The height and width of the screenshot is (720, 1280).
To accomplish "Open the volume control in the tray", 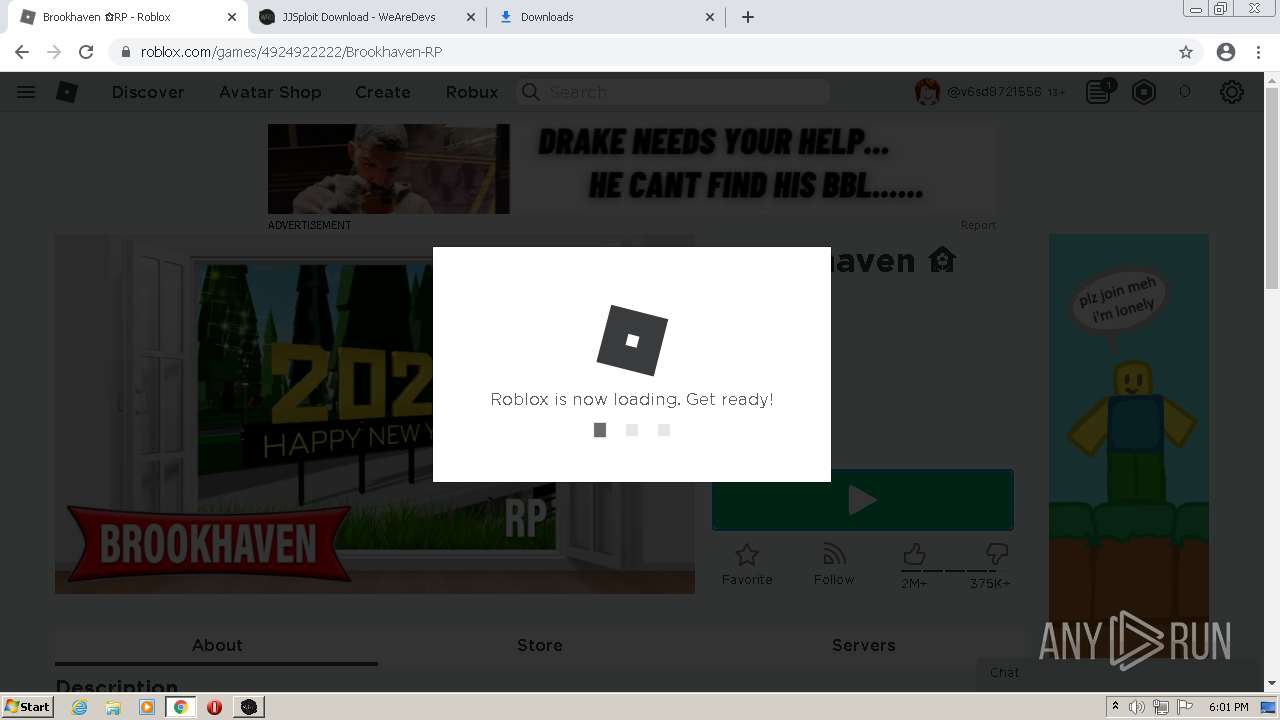I will pos(1137,707).
